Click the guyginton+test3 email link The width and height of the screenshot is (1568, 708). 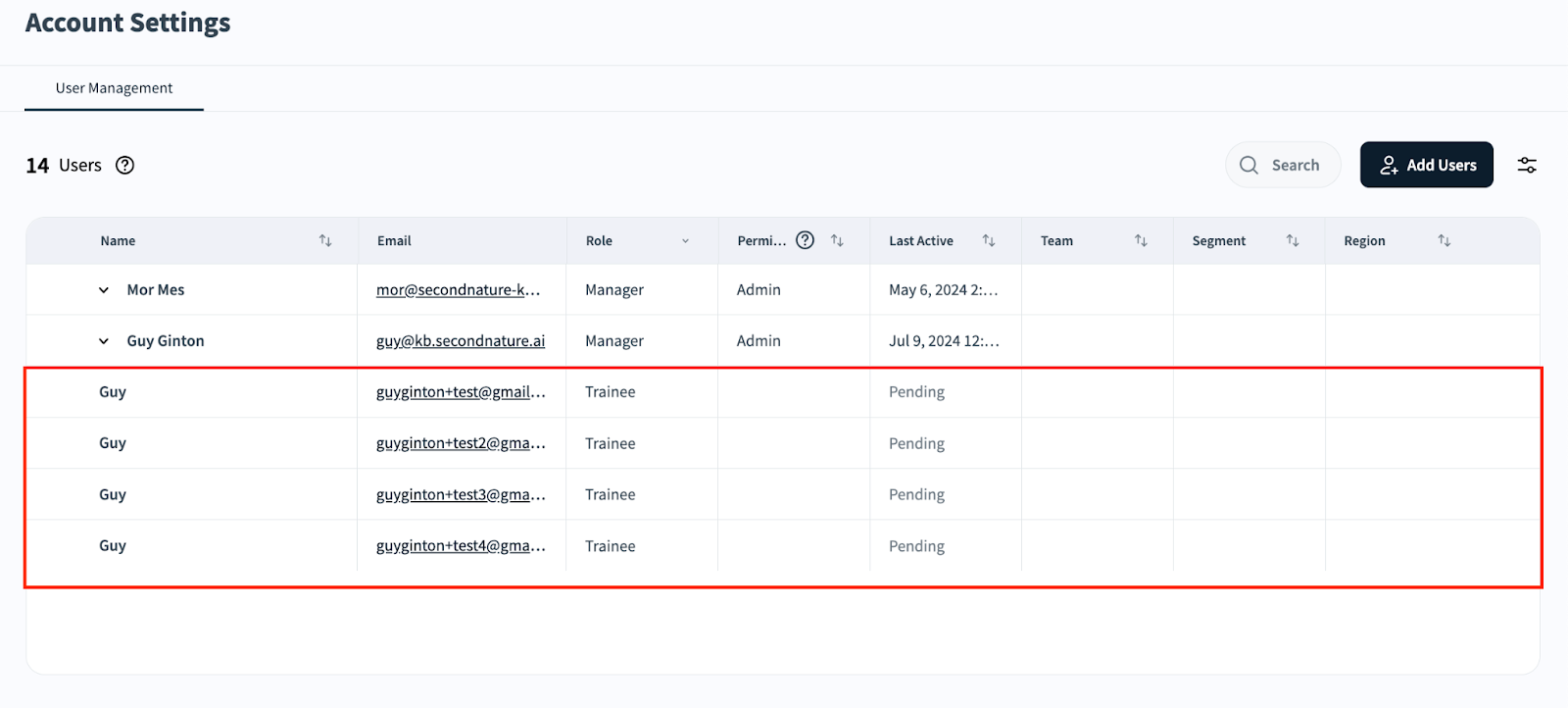(460, 495)
